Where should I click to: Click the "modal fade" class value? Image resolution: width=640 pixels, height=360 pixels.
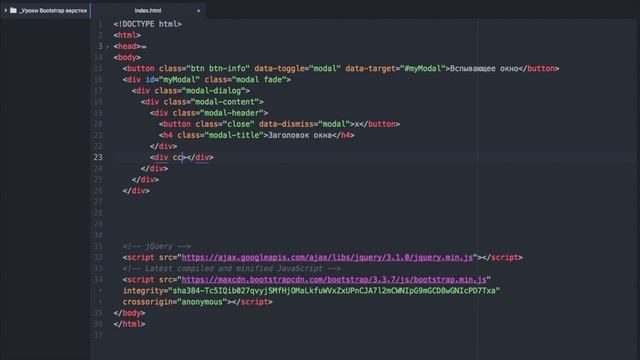(261, 80)
